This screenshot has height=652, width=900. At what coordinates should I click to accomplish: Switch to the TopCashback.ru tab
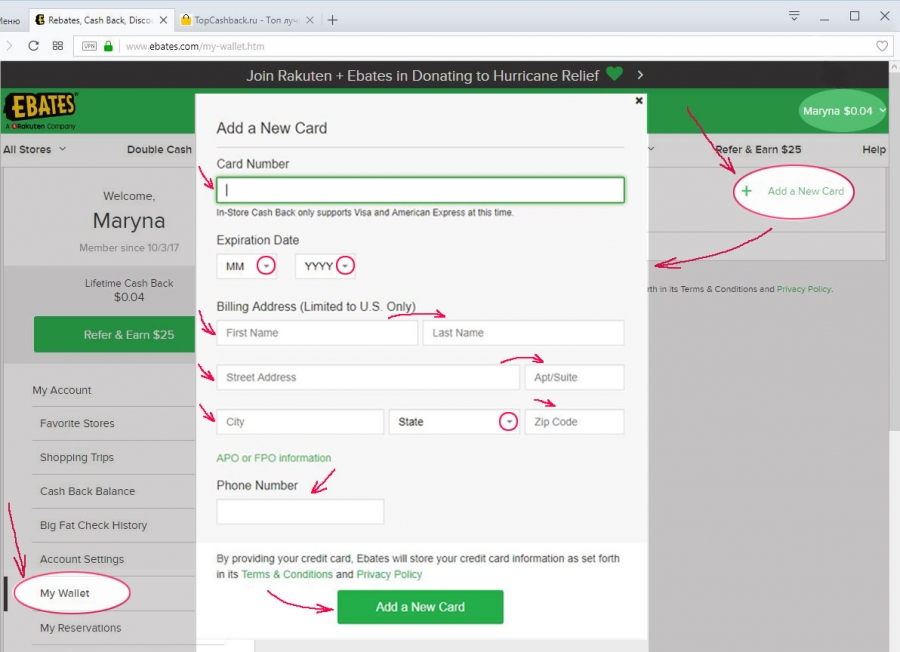click(247, 20)
